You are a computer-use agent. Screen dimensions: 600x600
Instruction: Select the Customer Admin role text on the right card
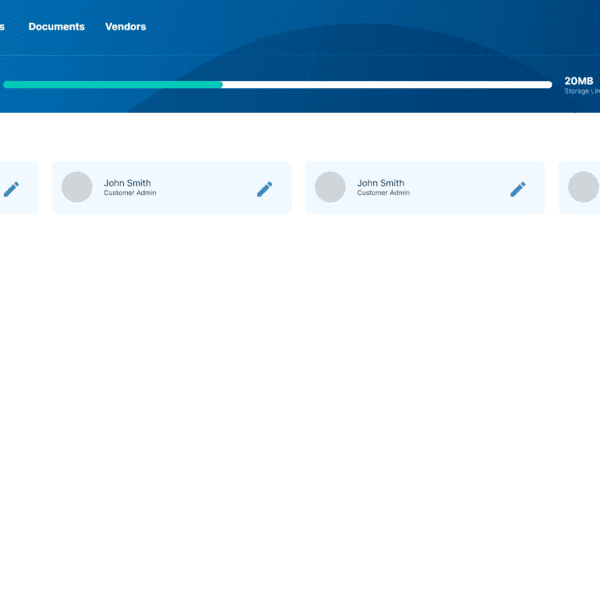coord(383,193)
